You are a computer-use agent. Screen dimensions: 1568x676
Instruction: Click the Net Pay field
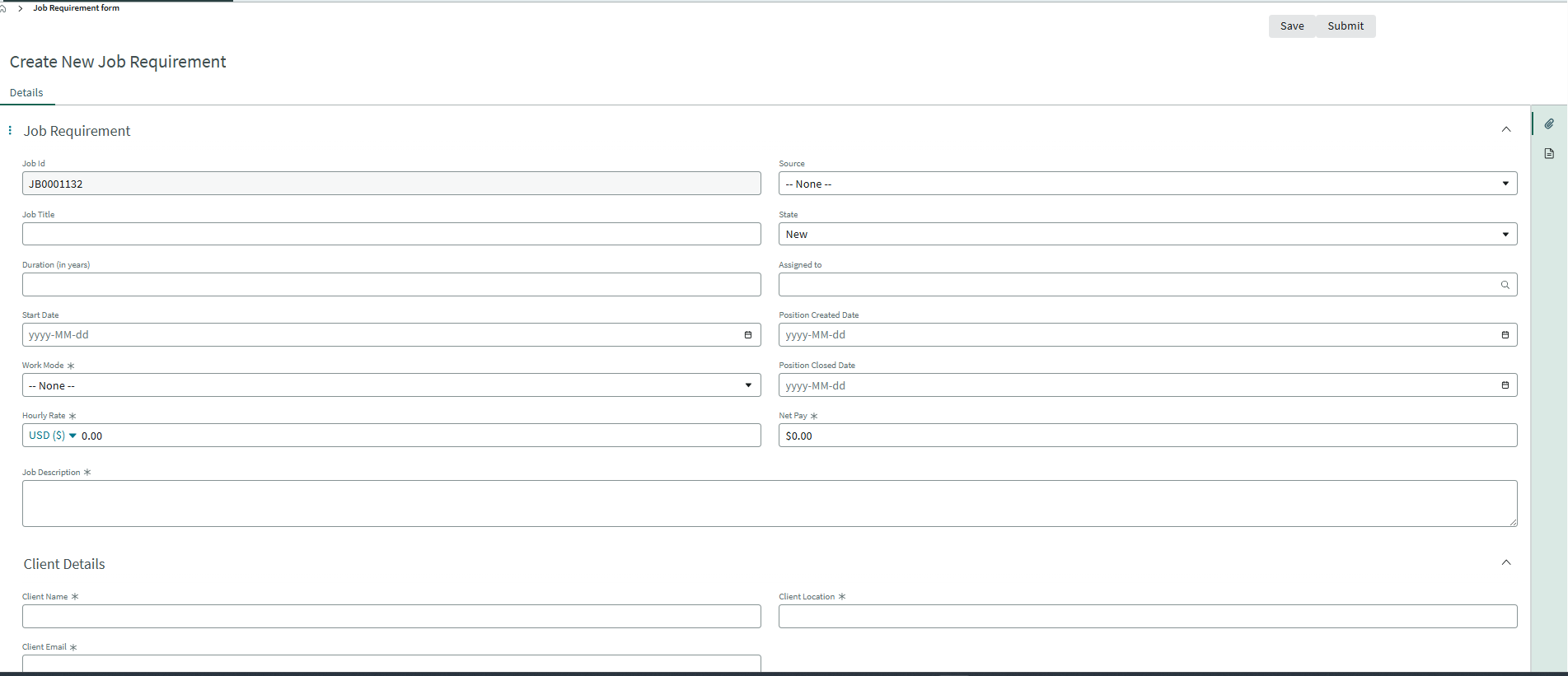(1148, 436)
